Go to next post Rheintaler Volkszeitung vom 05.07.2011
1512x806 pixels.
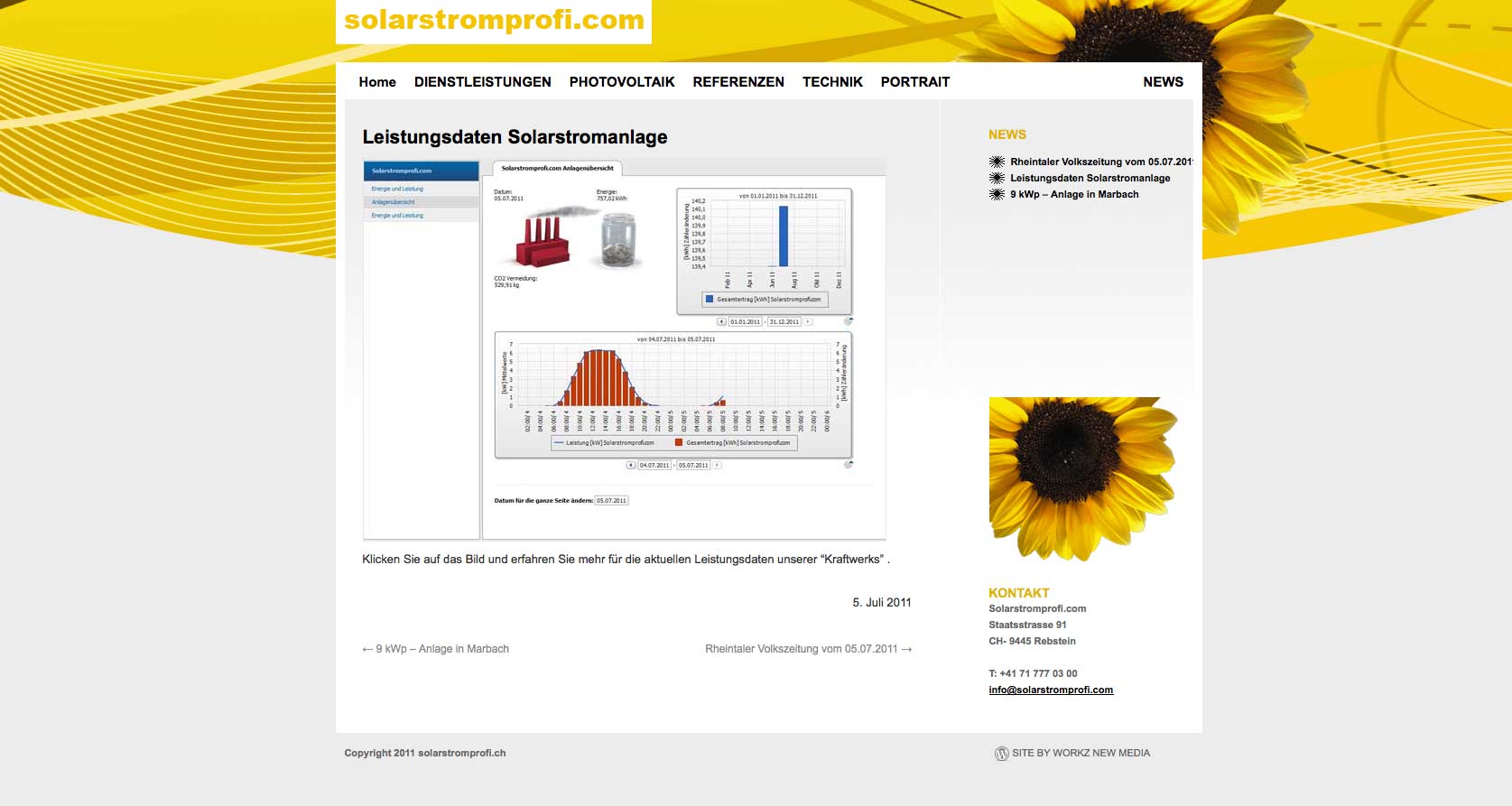(x=809, y=649)
